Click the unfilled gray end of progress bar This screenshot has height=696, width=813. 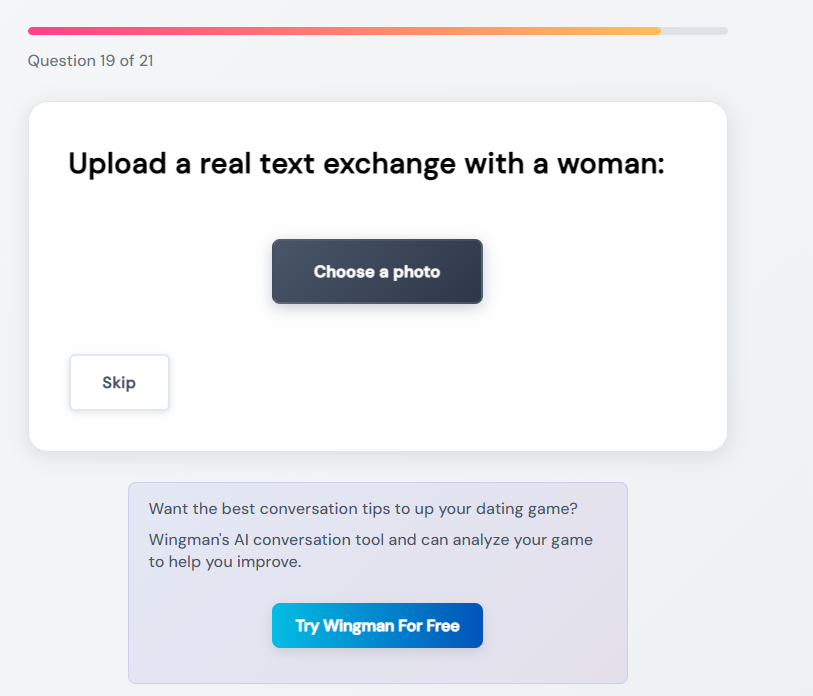tap(695, 31)
